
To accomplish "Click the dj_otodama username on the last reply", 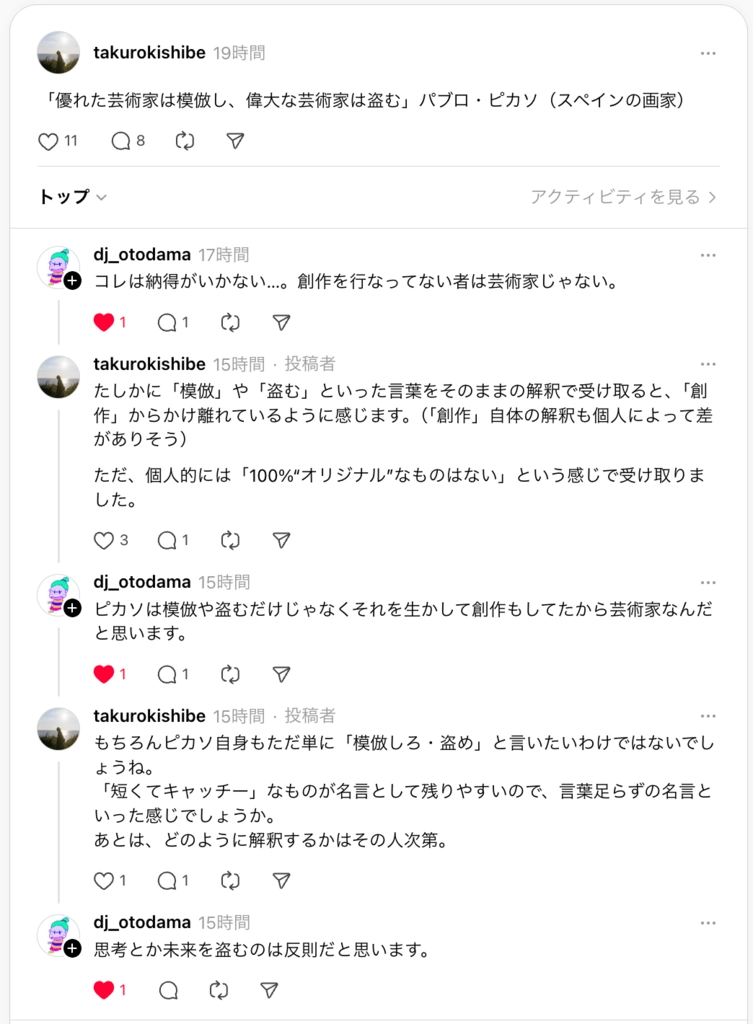I will [142, 923].
